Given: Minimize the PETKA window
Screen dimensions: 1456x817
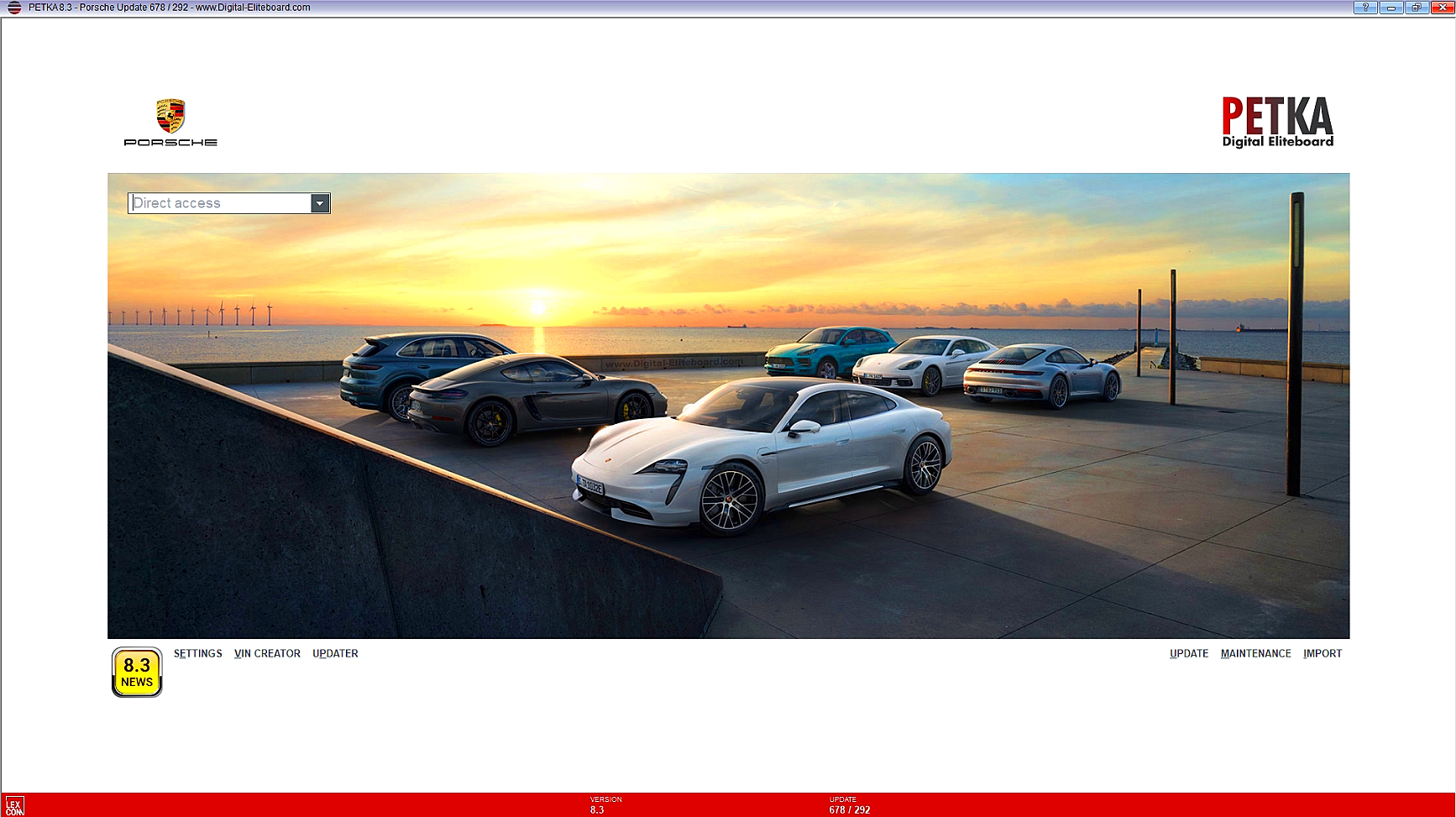Looking at the screenshot, I should click(1391, 8).
